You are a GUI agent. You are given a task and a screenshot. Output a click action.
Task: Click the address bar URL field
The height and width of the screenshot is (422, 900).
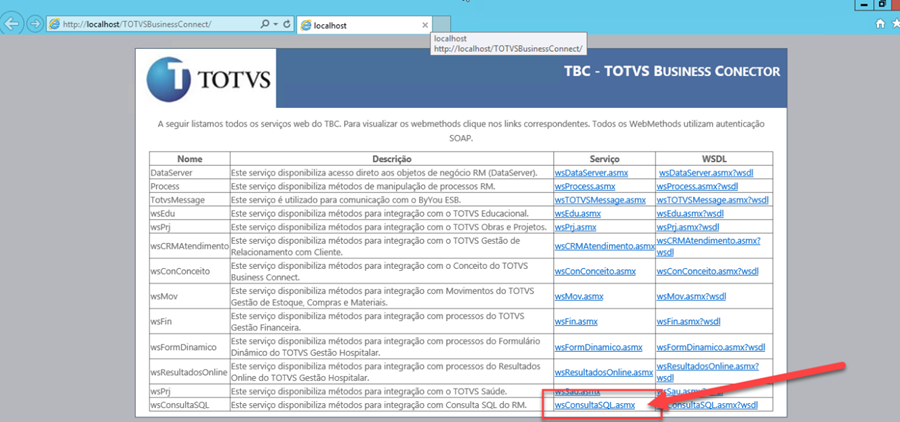153,25
